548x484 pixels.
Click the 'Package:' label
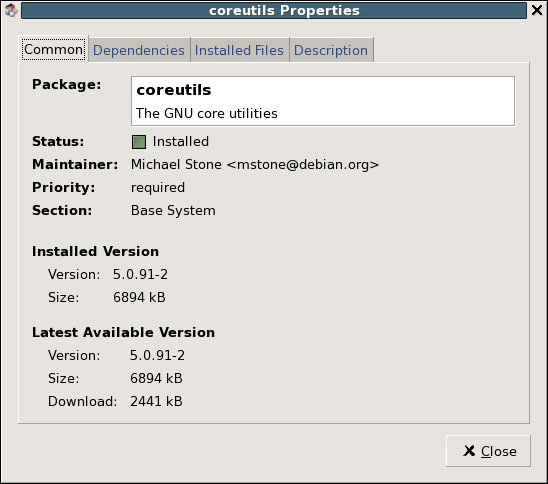(66, 84)
